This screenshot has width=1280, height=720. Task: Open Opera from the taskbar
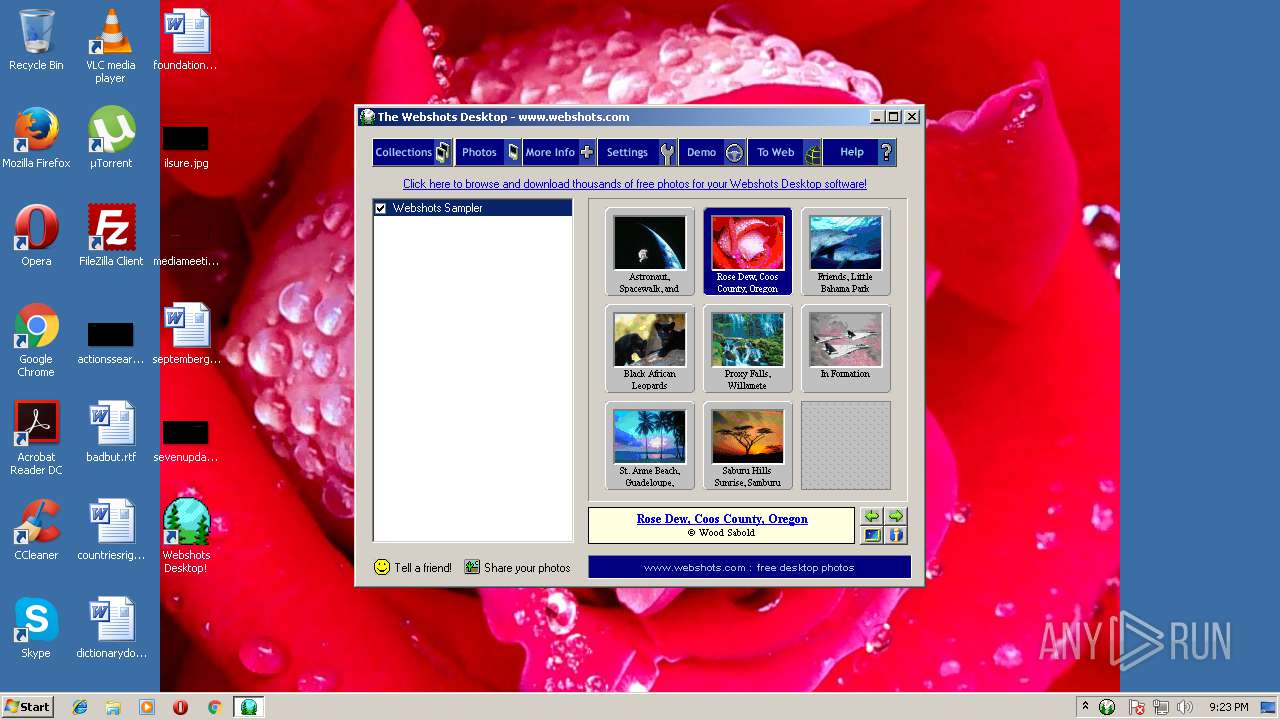pyautogui.click(x=180, y=707)
